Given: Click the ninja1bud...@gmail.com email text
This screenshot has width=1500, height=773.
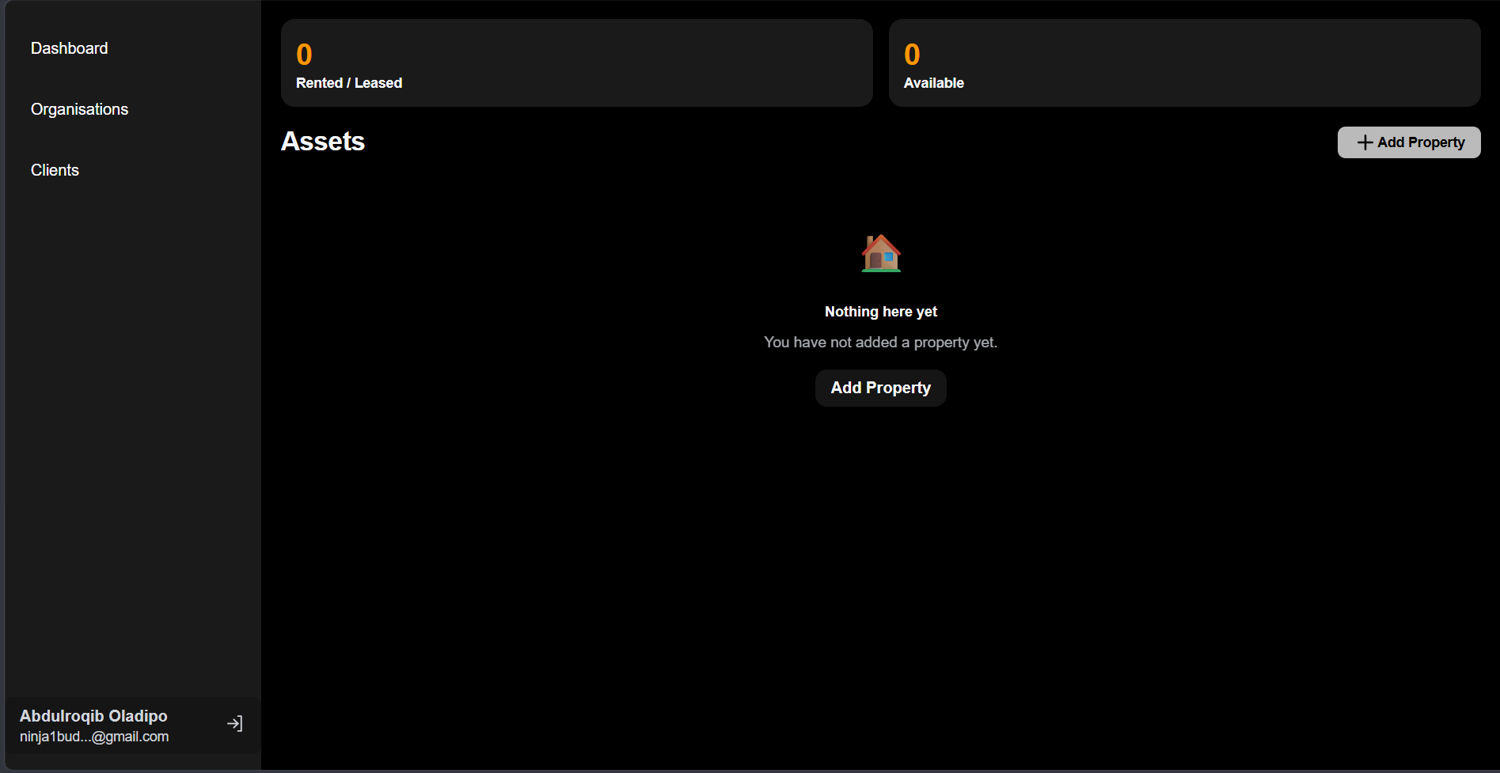Looking at the screenshot, I should (x=94, y=737).
